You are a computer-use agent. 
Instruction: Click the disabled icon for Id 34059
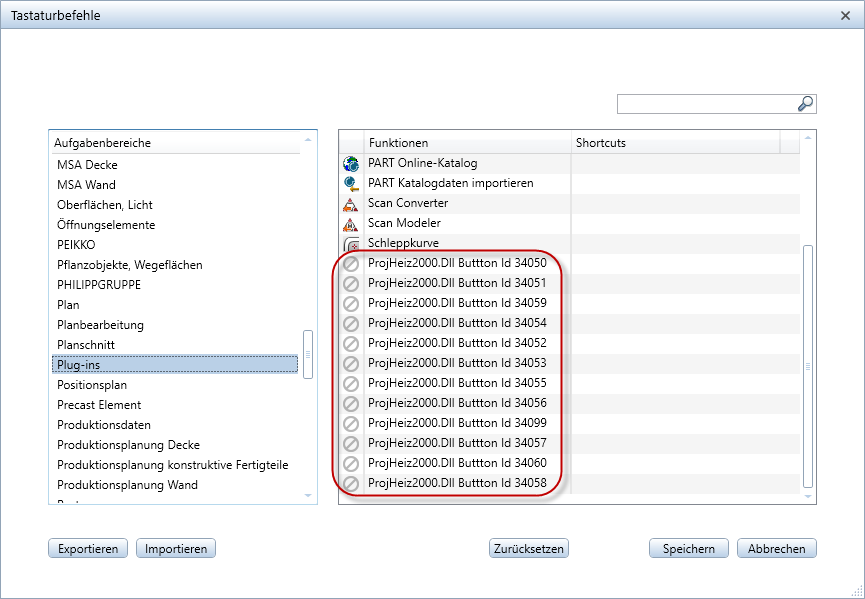[x=351, y=304]
